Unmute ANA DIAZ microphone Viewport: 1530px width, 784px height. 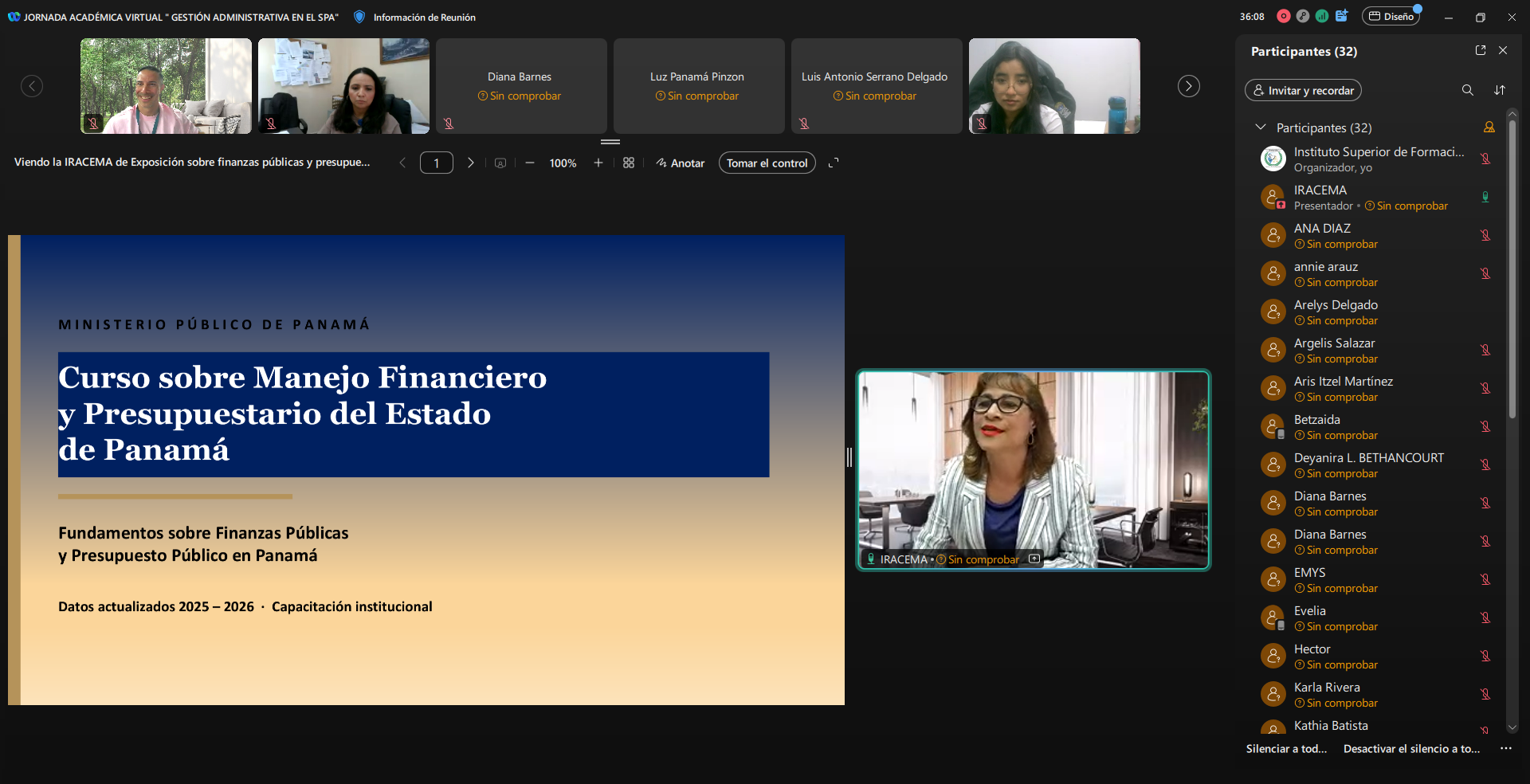point(1485,235)
